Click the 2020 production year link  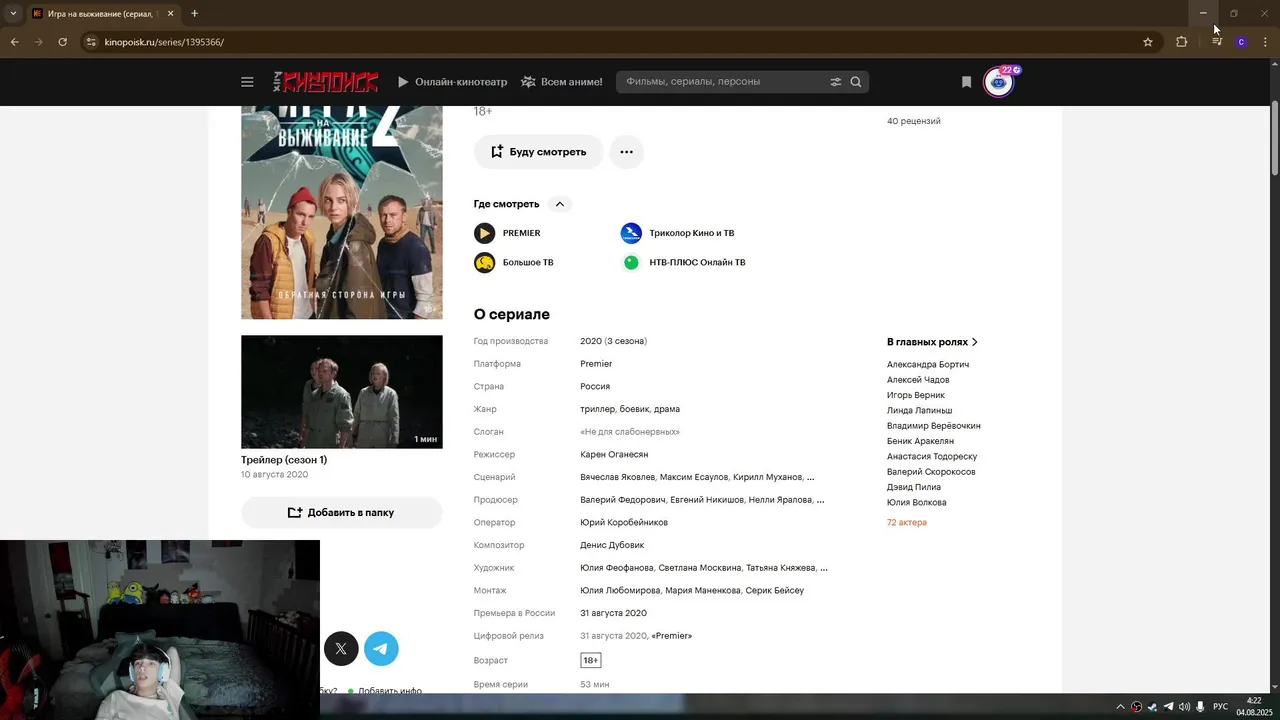[x=591, y=341]
